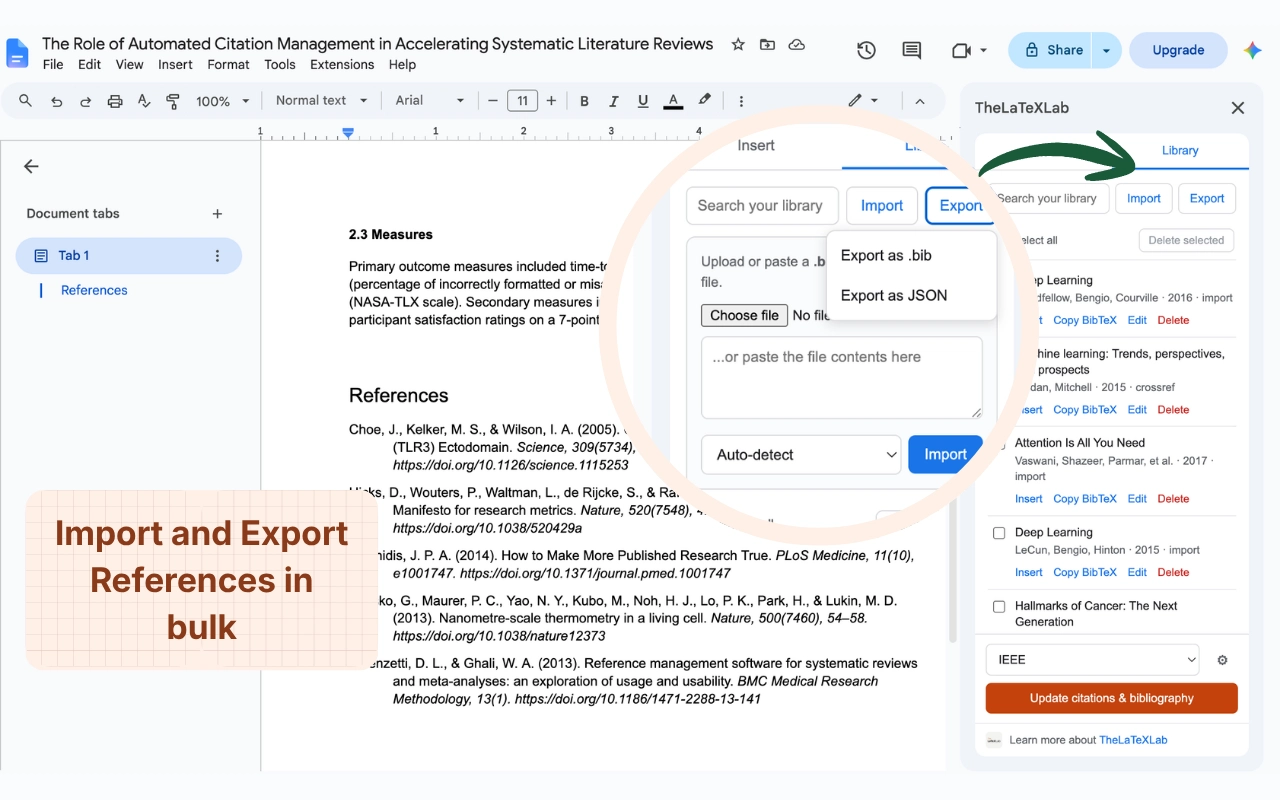Open the Google Docs home icon

(18, 53)
